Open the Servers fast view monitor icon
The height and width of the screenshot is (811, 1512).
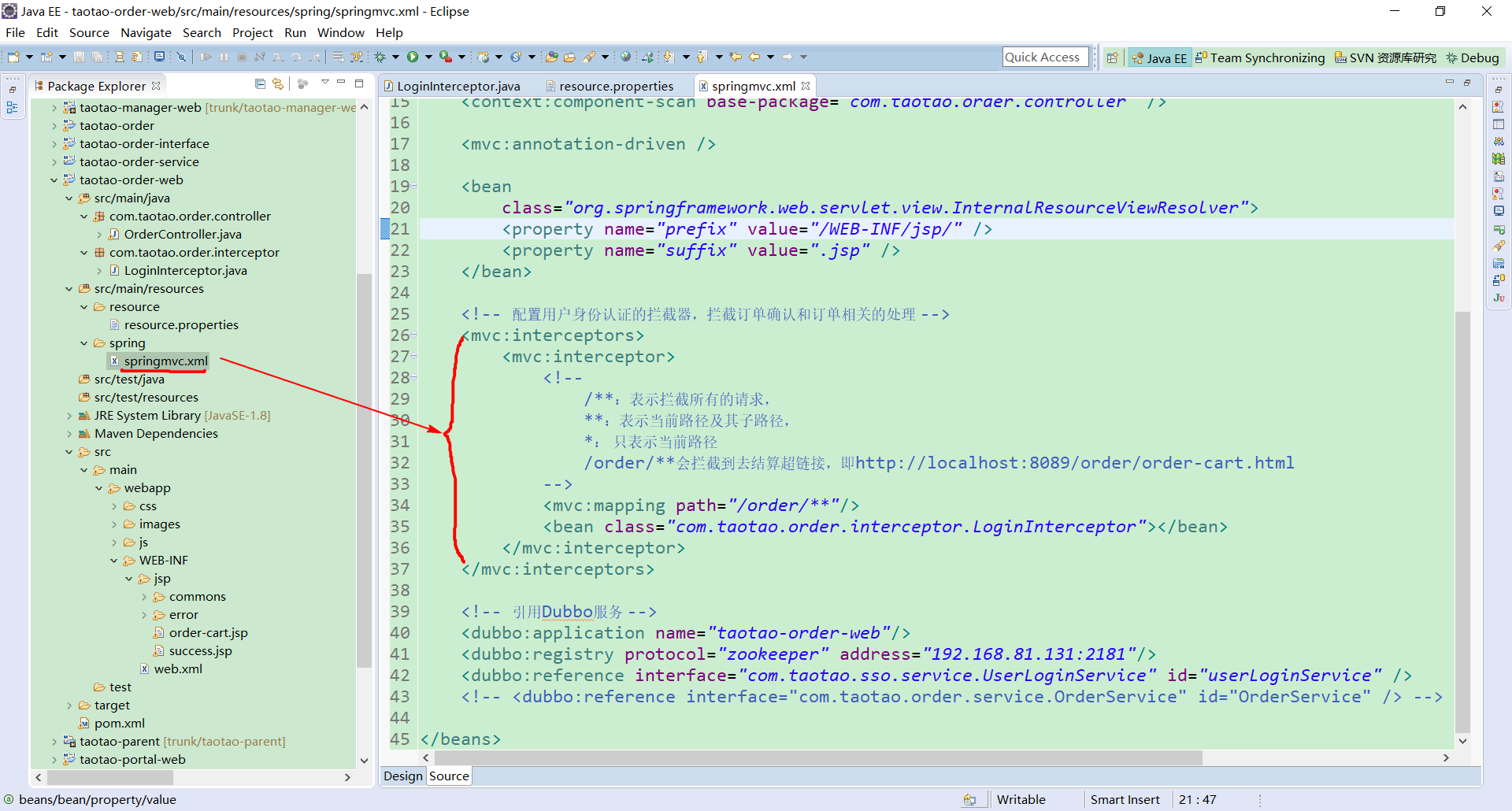click(x=1499, y=211)
